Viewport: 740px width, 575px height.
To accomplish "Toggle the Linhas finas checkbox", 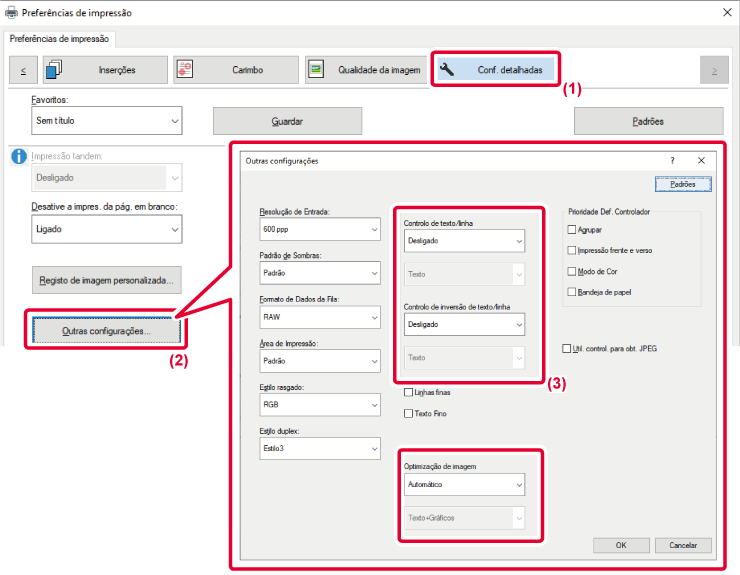I will coord(408,393).
